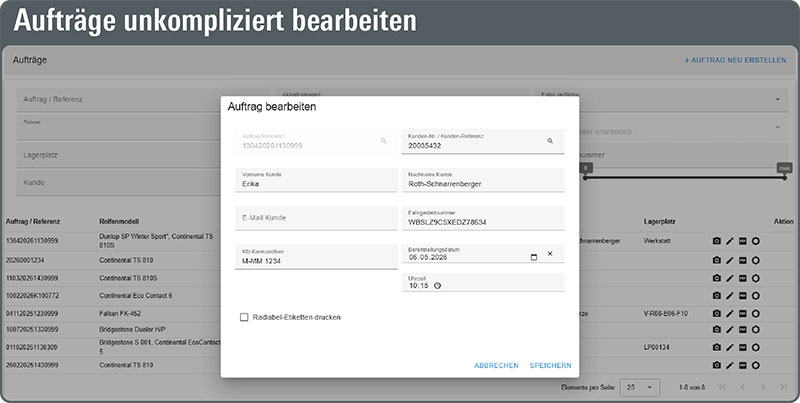This screenshot has width=800, height=403.
Task: Click Kunden-Nr. field containing 20035432
Action: (x=483, y=141)
